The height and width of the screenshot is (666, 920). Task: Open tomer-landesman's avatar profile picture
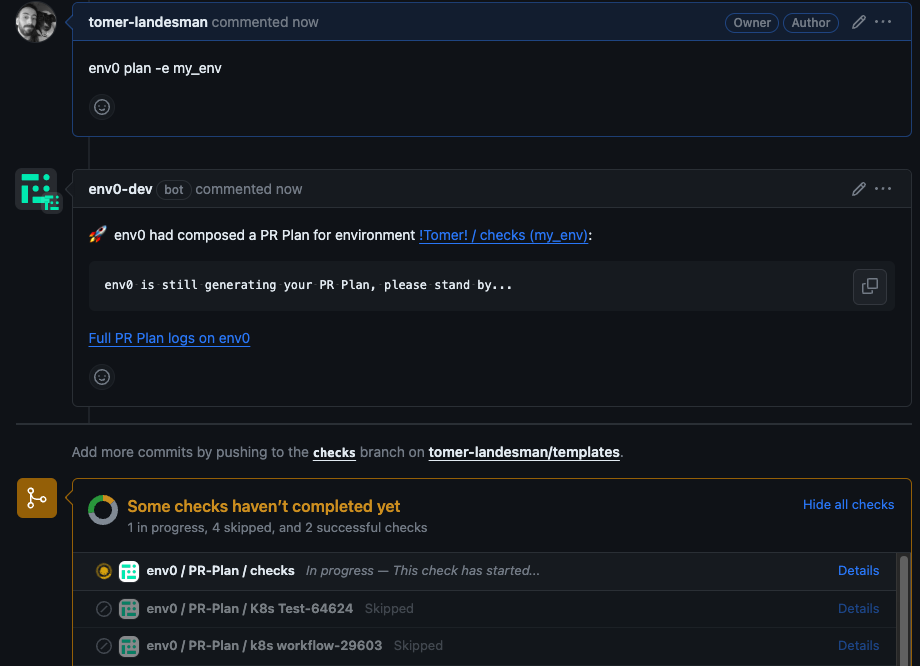[x=36, y=22]
